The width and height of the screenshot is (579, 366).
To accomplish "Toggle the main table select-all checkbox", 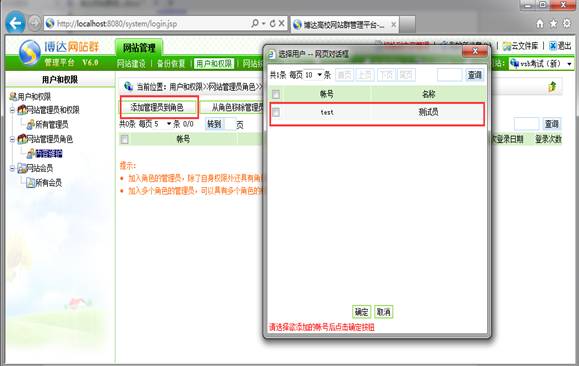I will click(125, 139).
